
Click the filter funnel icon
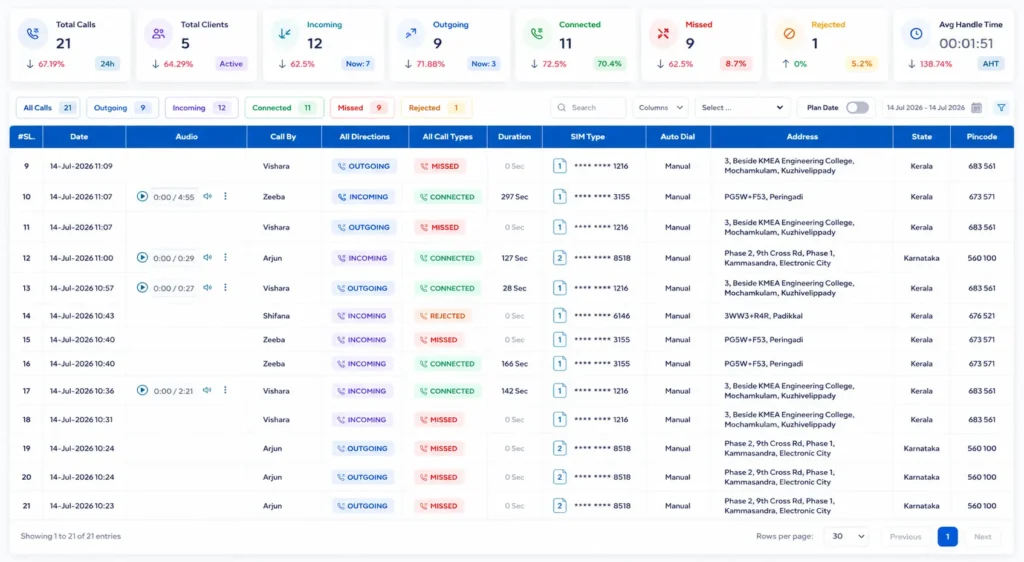[x=1001, y=108]
